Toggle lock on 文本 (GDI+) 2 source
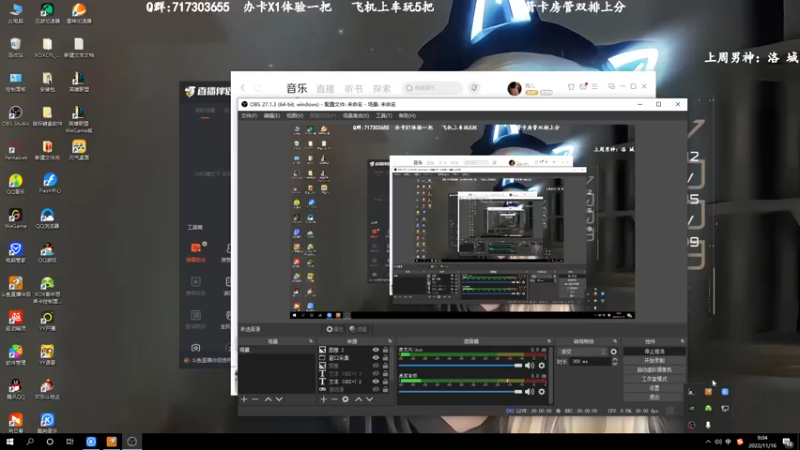This screenshot has height=450, width=800. click(385, 381)
